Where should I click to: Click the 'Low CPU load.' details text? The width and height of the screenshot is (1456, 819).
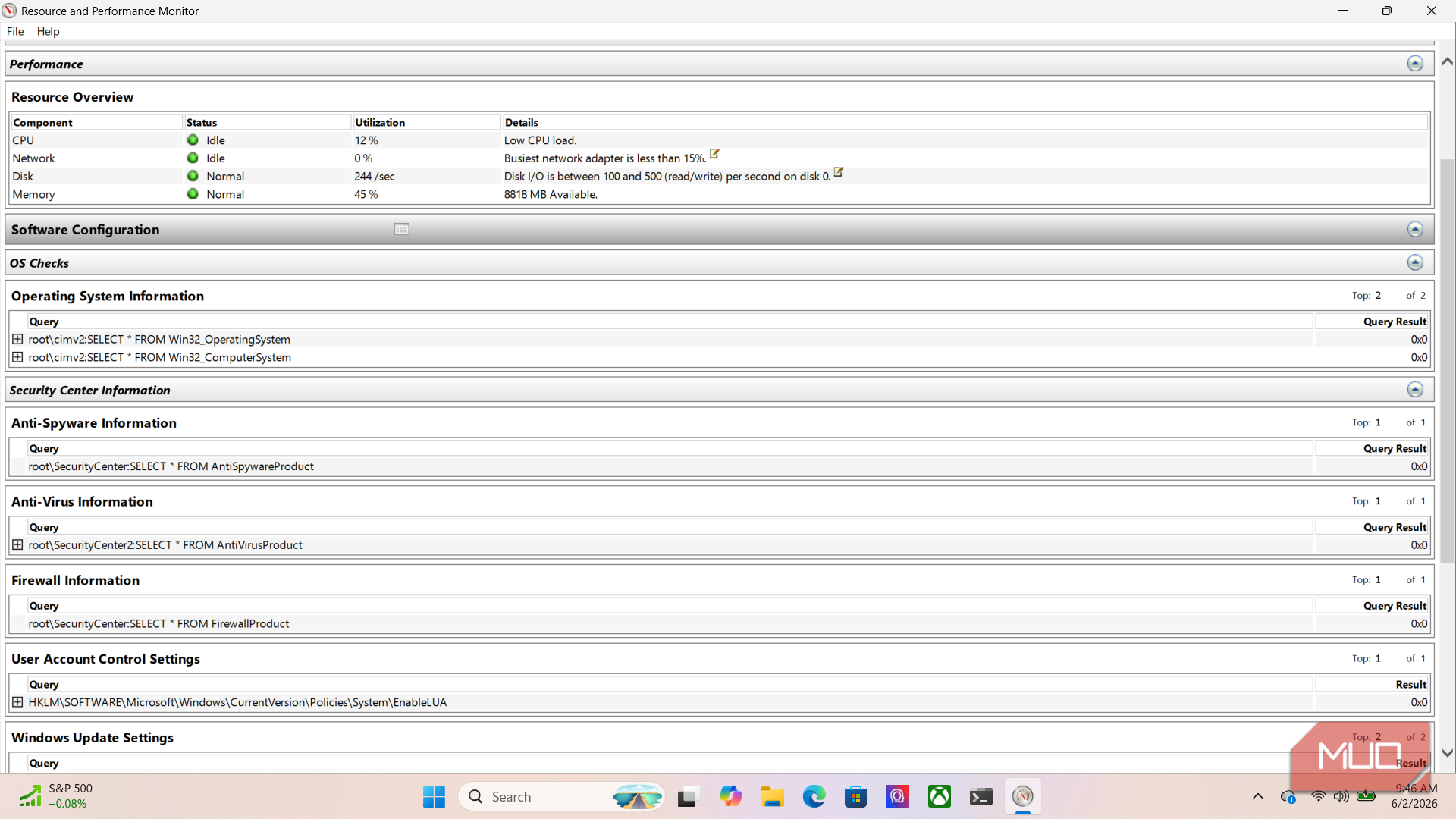(540, 140)
